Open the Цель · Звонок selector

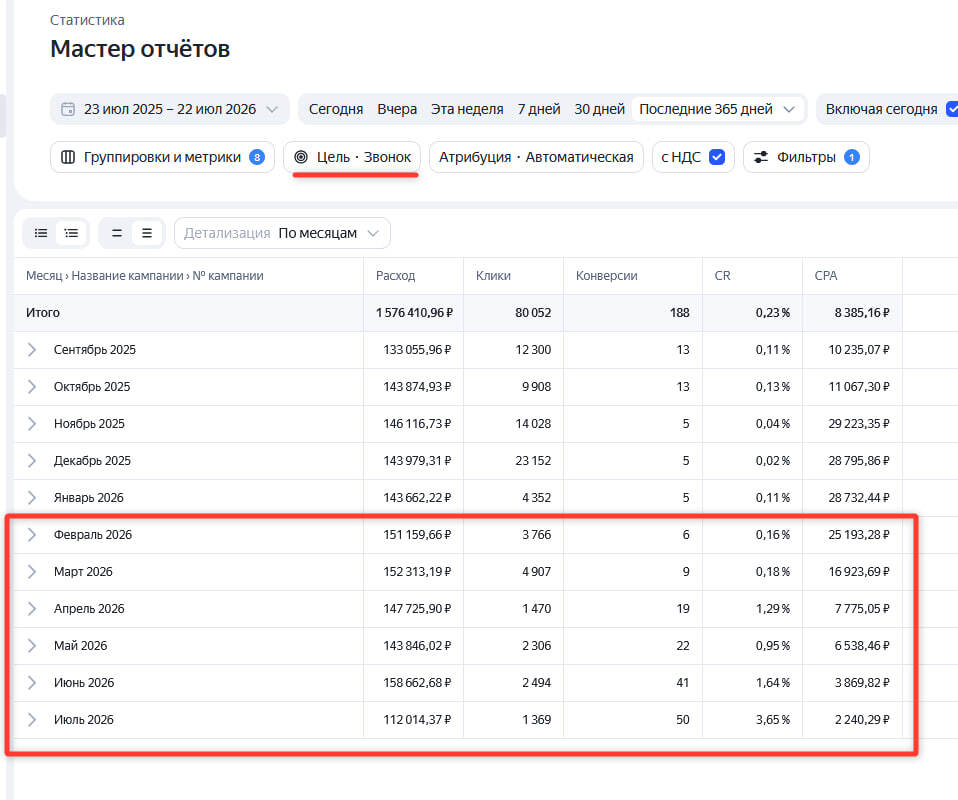353,157
